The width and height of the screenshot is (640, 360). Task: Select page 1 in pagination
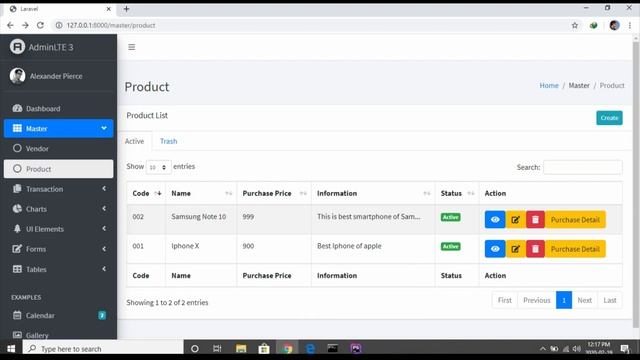[x=564, y=300]
